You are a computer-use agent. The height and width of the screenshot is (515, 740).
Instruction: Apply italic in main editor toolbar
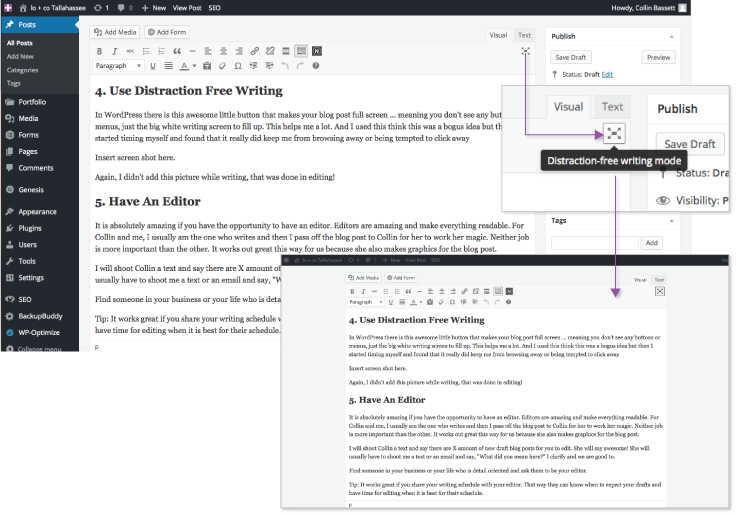coord(115,51)
